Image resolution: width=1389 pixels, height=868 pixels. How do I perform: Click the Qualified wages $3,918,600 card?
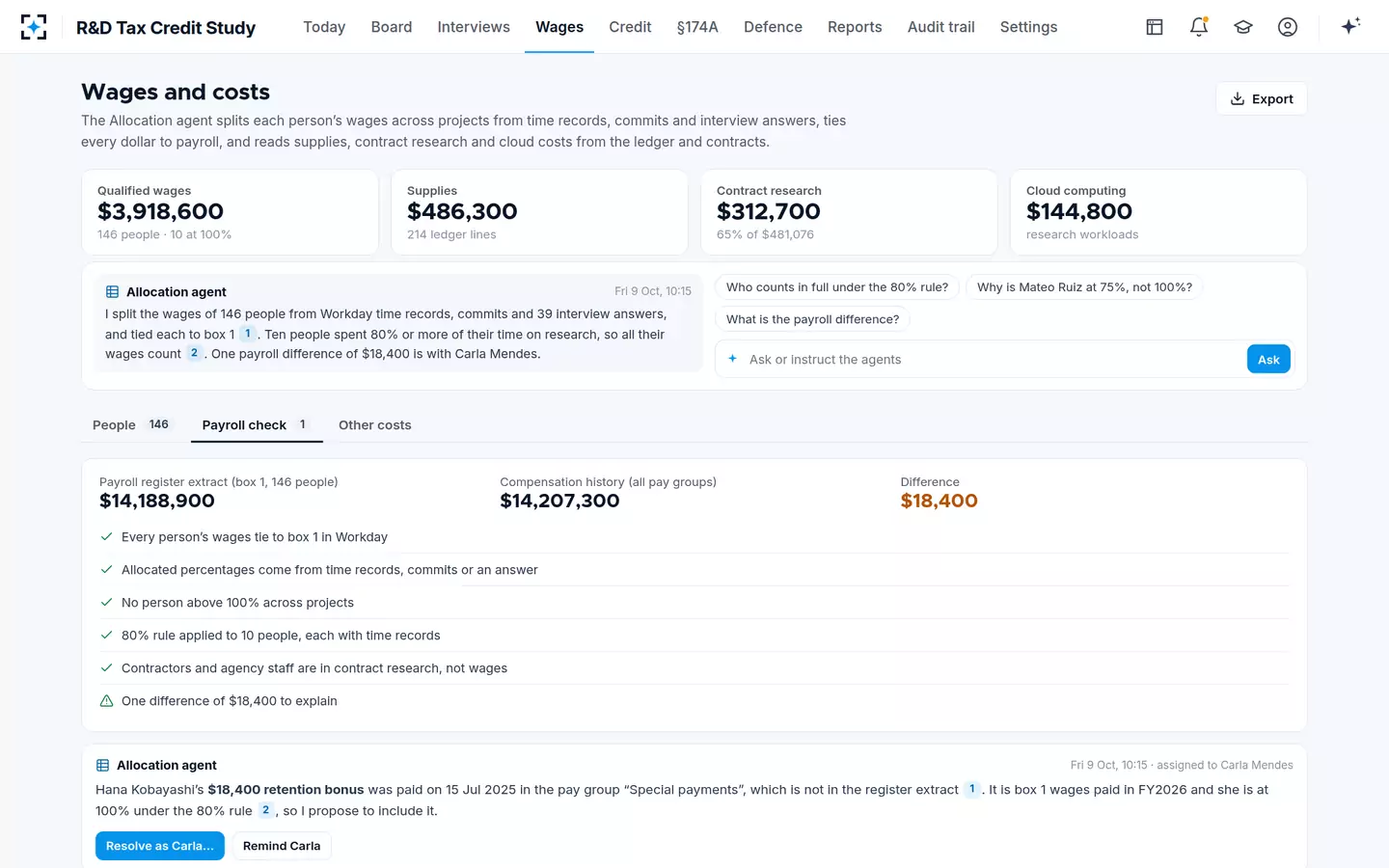[x=230, y=212]
